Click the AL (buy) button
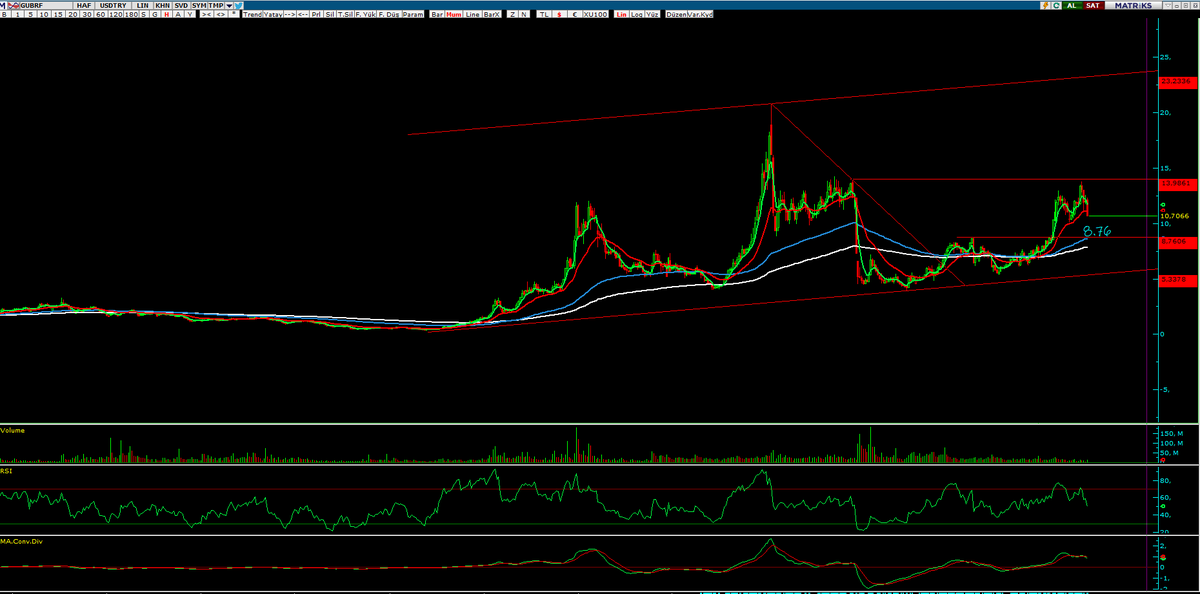The image size is (1200, 594). click(x=1073, y=6)
